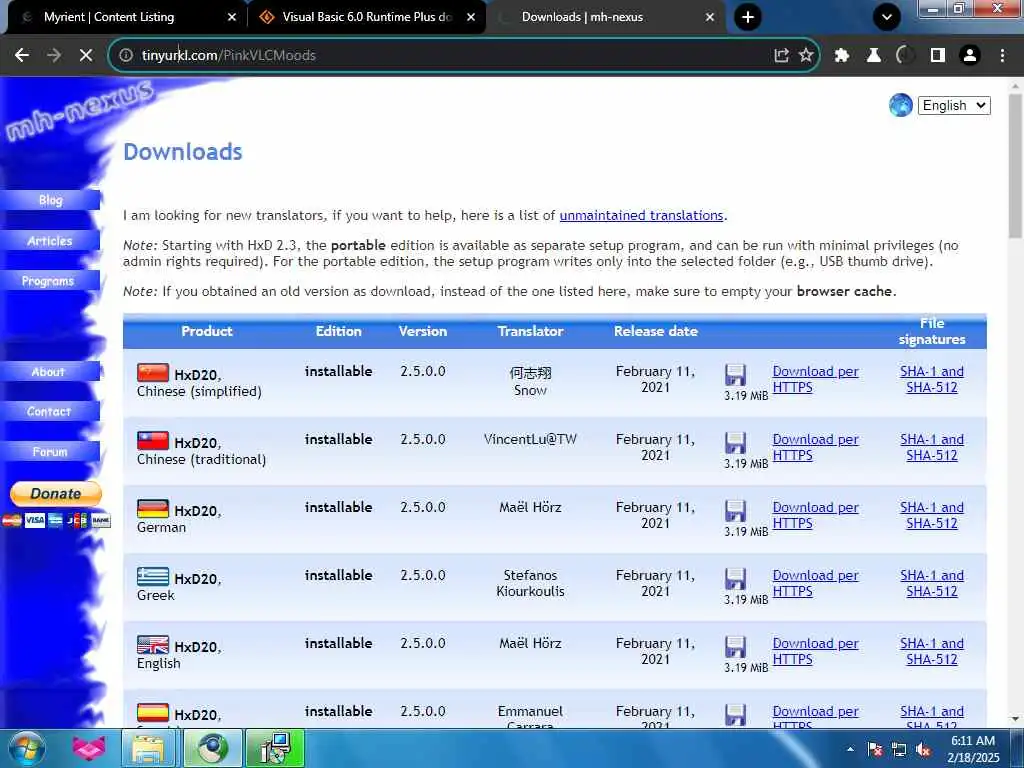This screenshot has width=1024, height=768.
Task: Click the mh-nexus site logo
Action: tap(78, 110)
